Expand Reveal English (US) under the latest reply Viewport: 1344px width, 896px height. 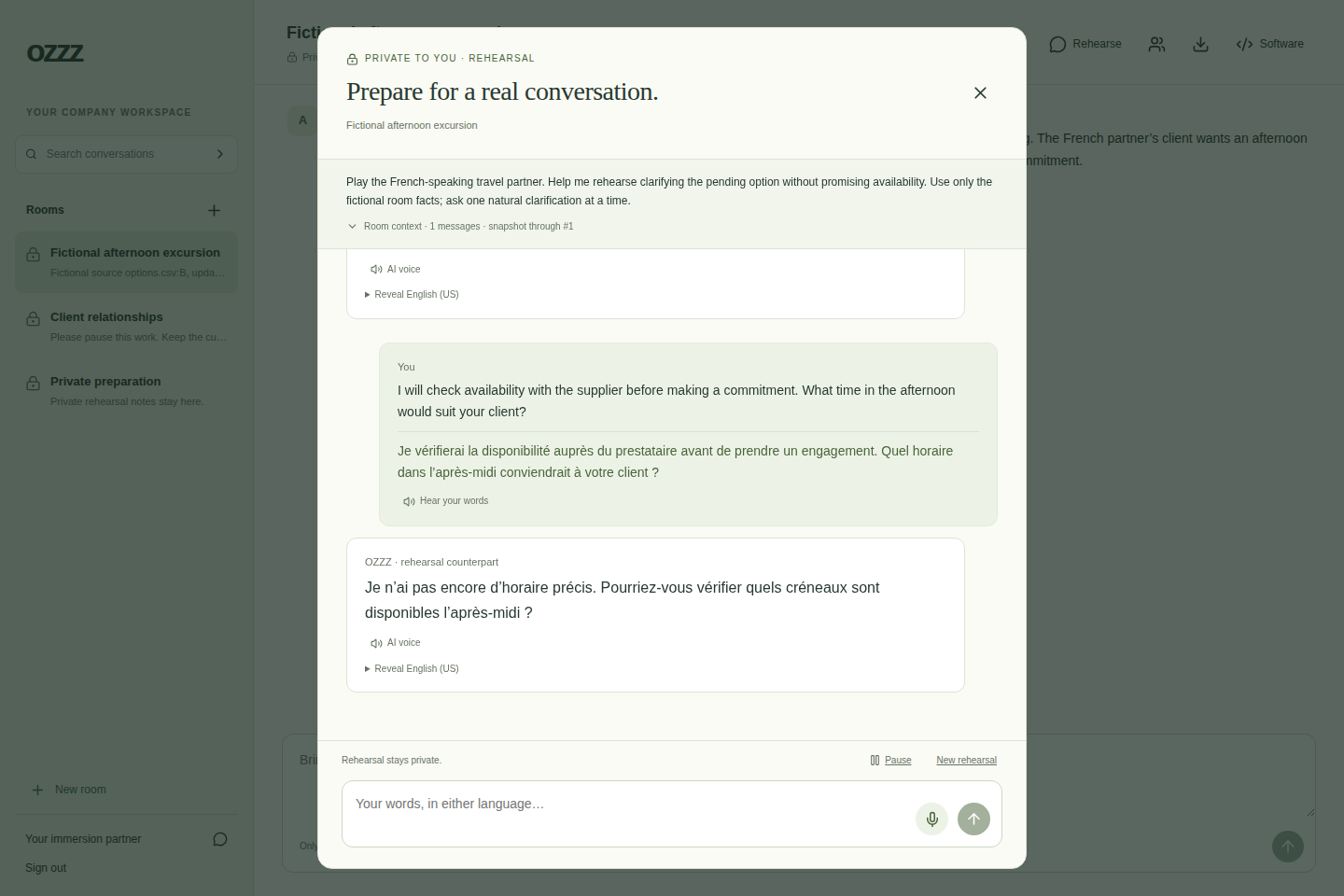[412, 668]
